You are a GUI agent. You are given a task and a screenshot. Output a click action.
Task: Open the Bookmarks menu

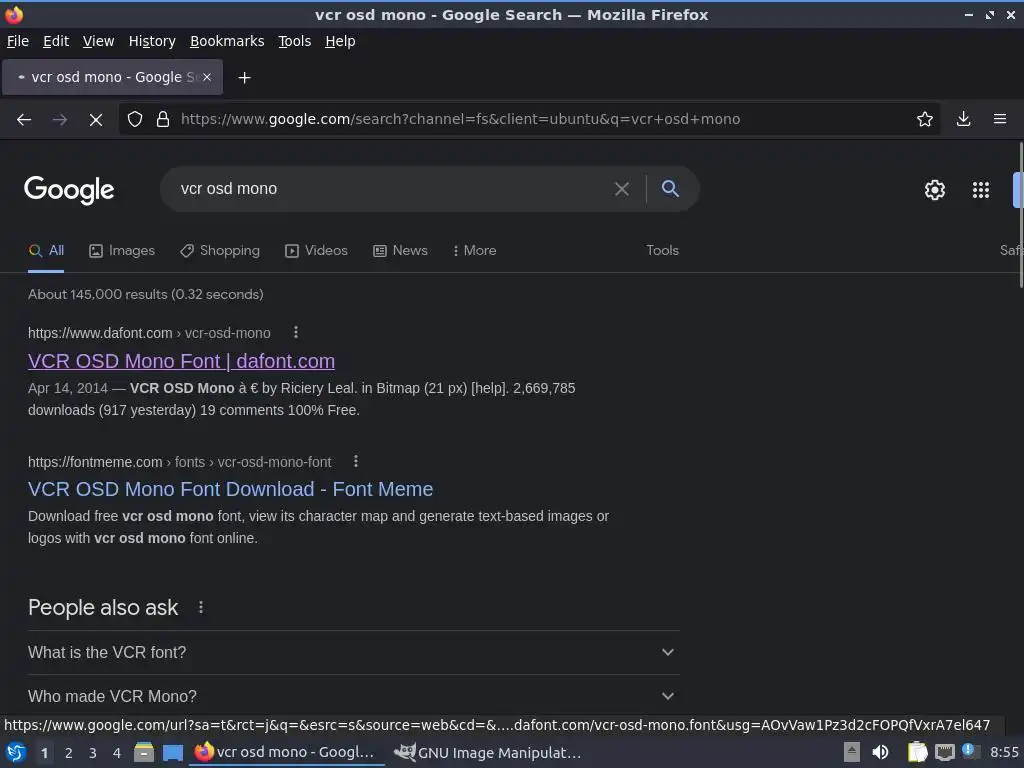point(227,41)
